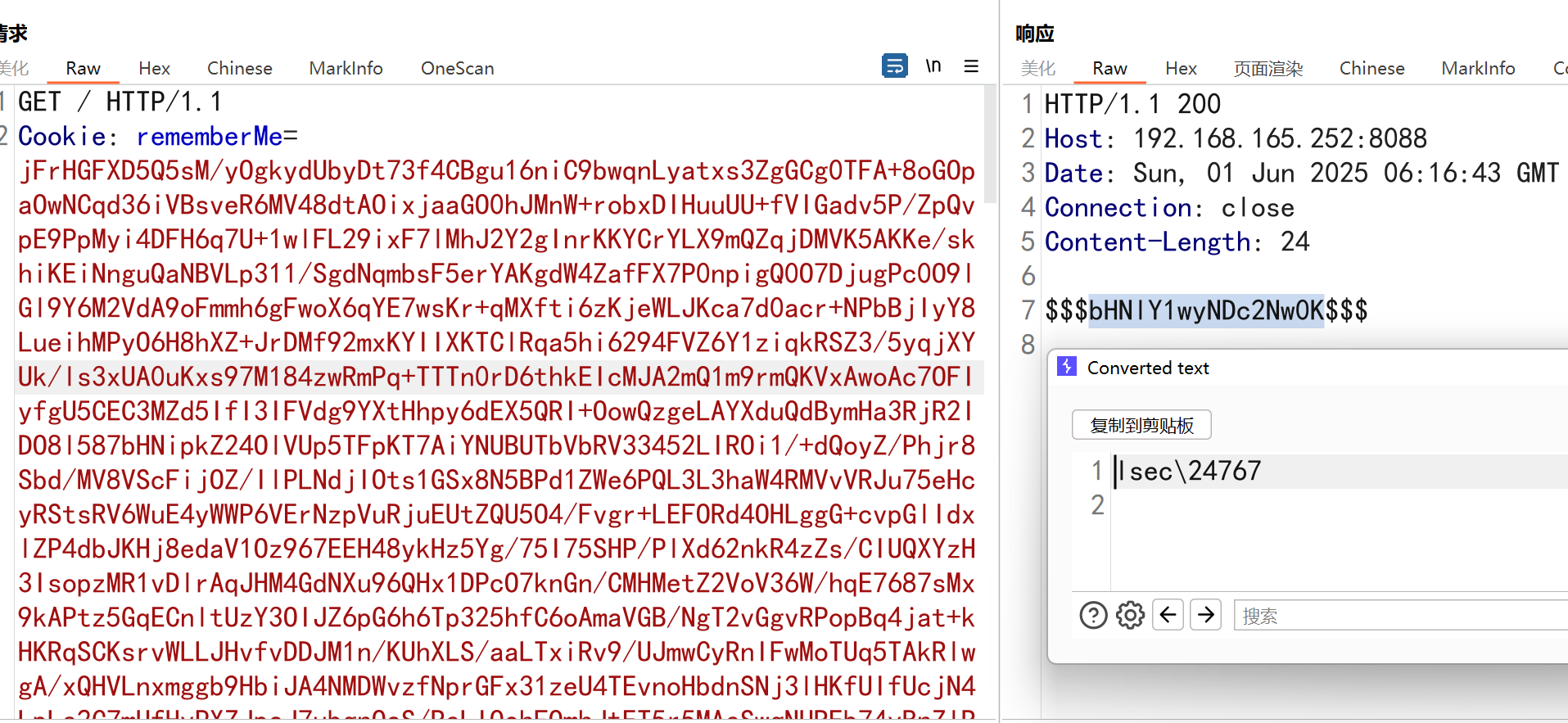Switch response view to Hex tab
Screen dimensions: 1568x723
tap(1181, 69)
